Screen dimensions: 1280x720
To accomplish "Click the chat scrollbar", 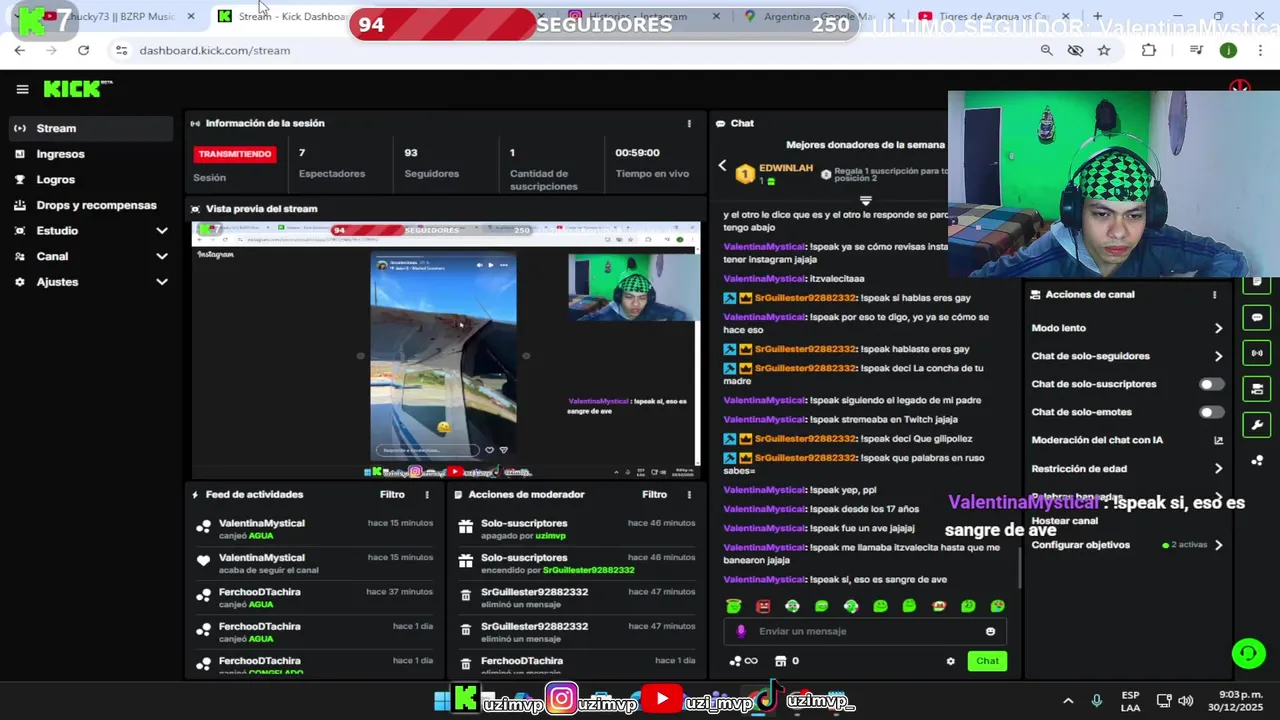I will pos(1019,567).
